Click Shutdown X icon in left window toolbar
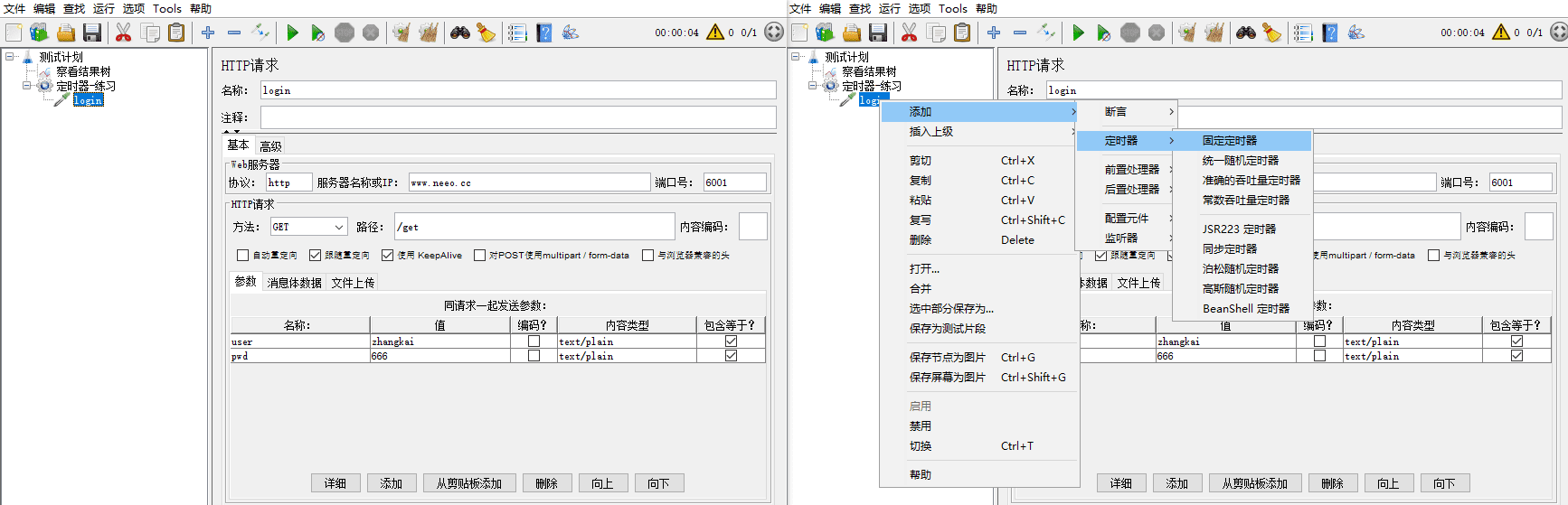1568x505 pixels. pyautogui.click(x=371, y=33)
